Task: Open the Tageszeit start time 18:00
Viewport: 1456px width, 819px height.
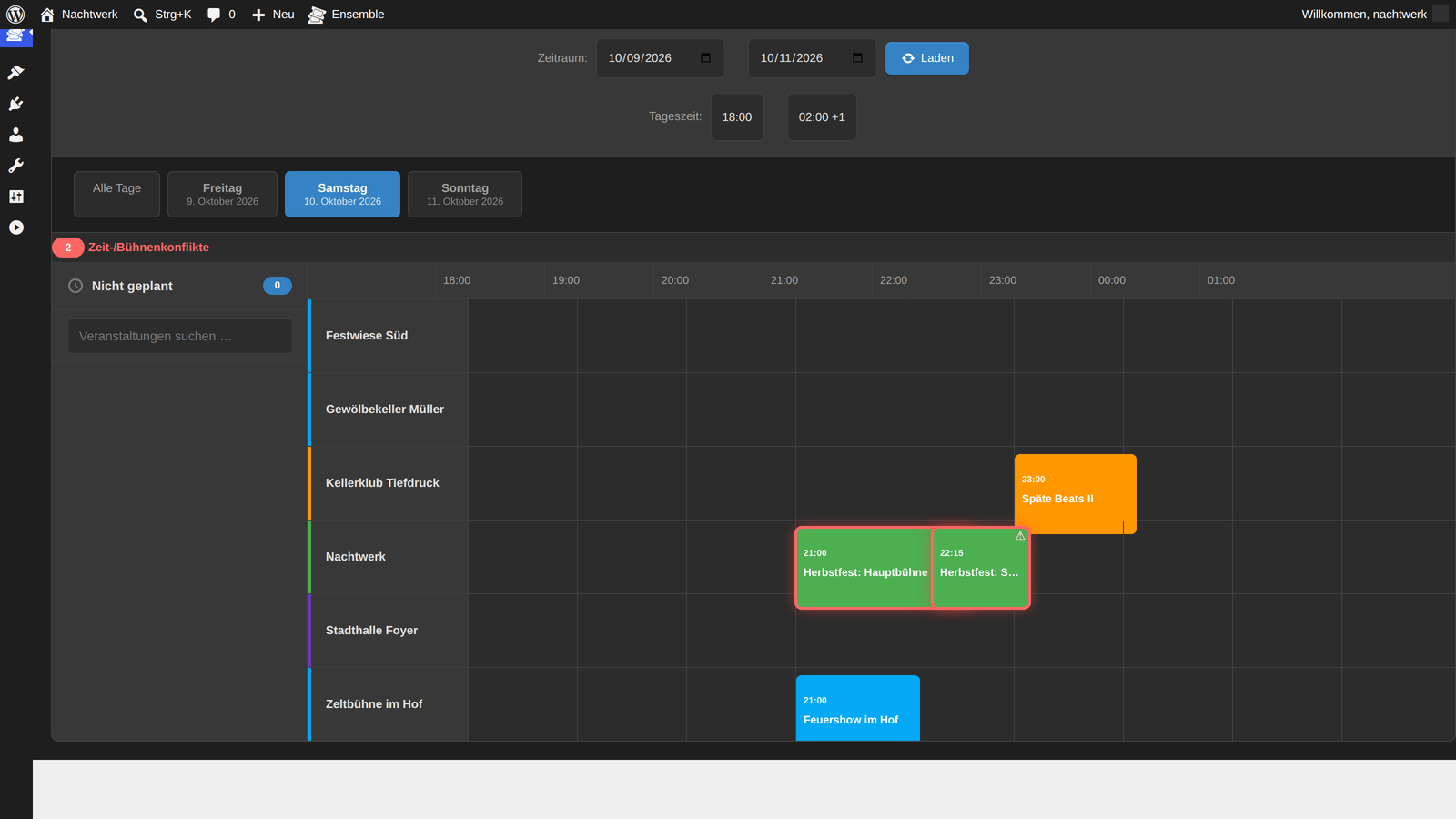Action: coord(737,116)
